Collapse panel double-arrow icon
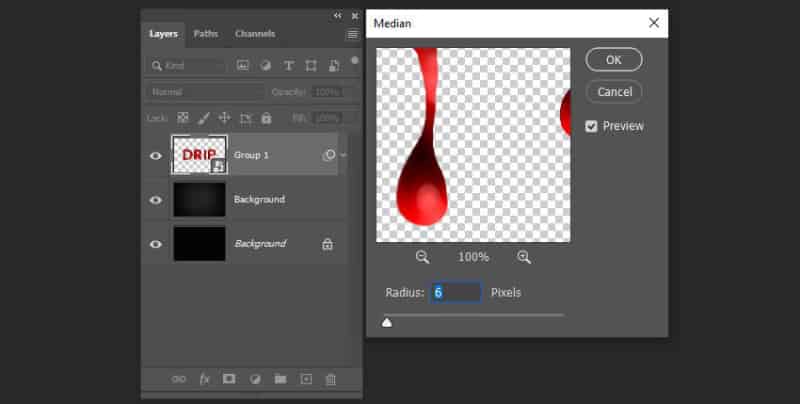800x404 pixels. 338,16
